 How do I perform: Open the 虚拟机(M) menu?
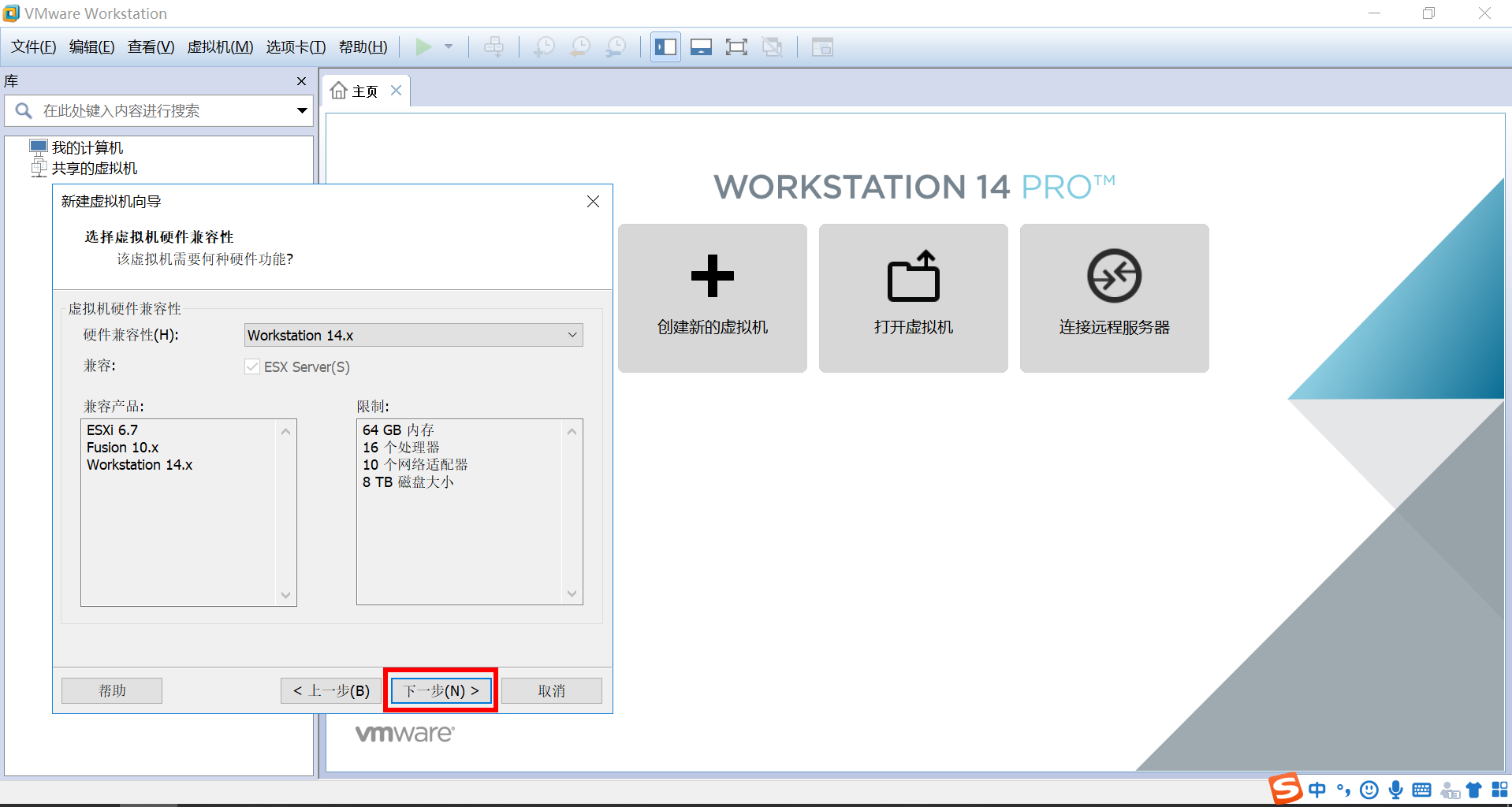click(x=220, y=47)
